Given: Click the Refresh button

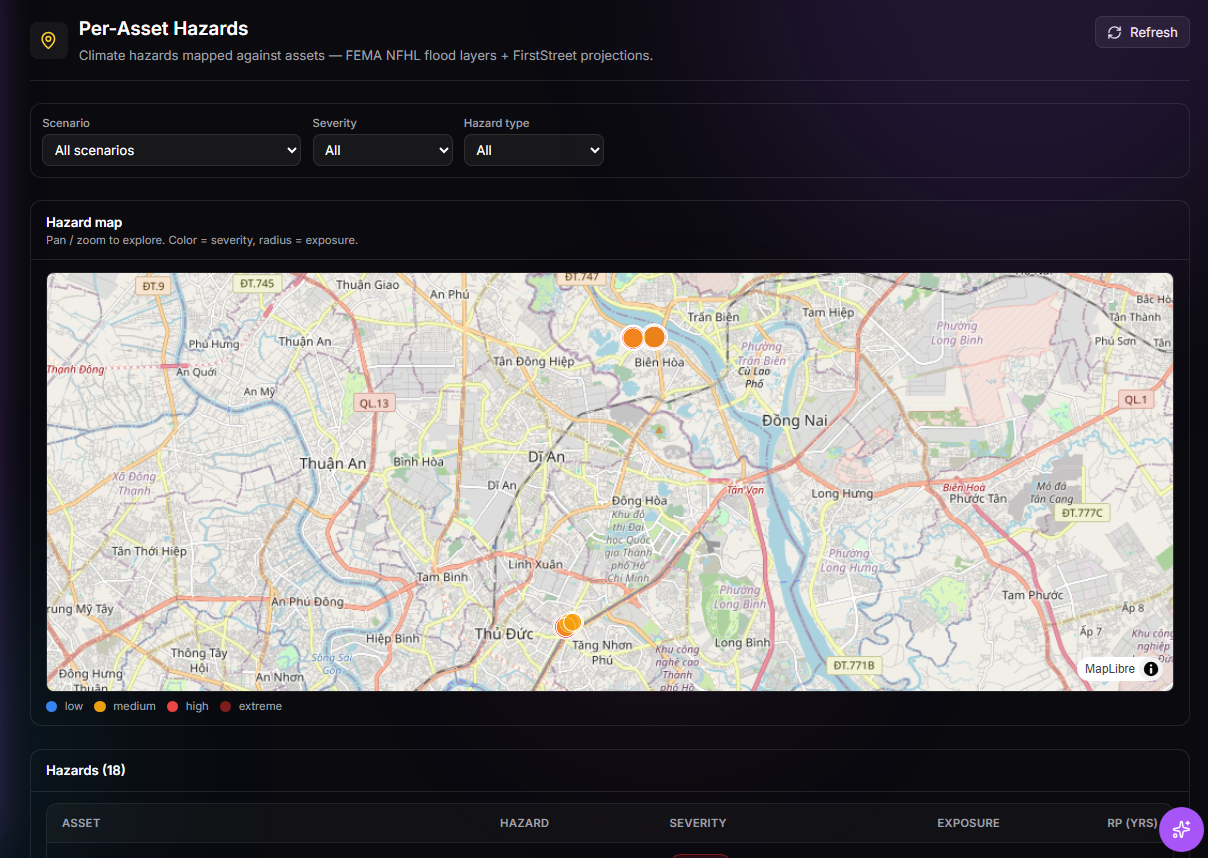Looking at the screenshot, I should (1142, 32).
